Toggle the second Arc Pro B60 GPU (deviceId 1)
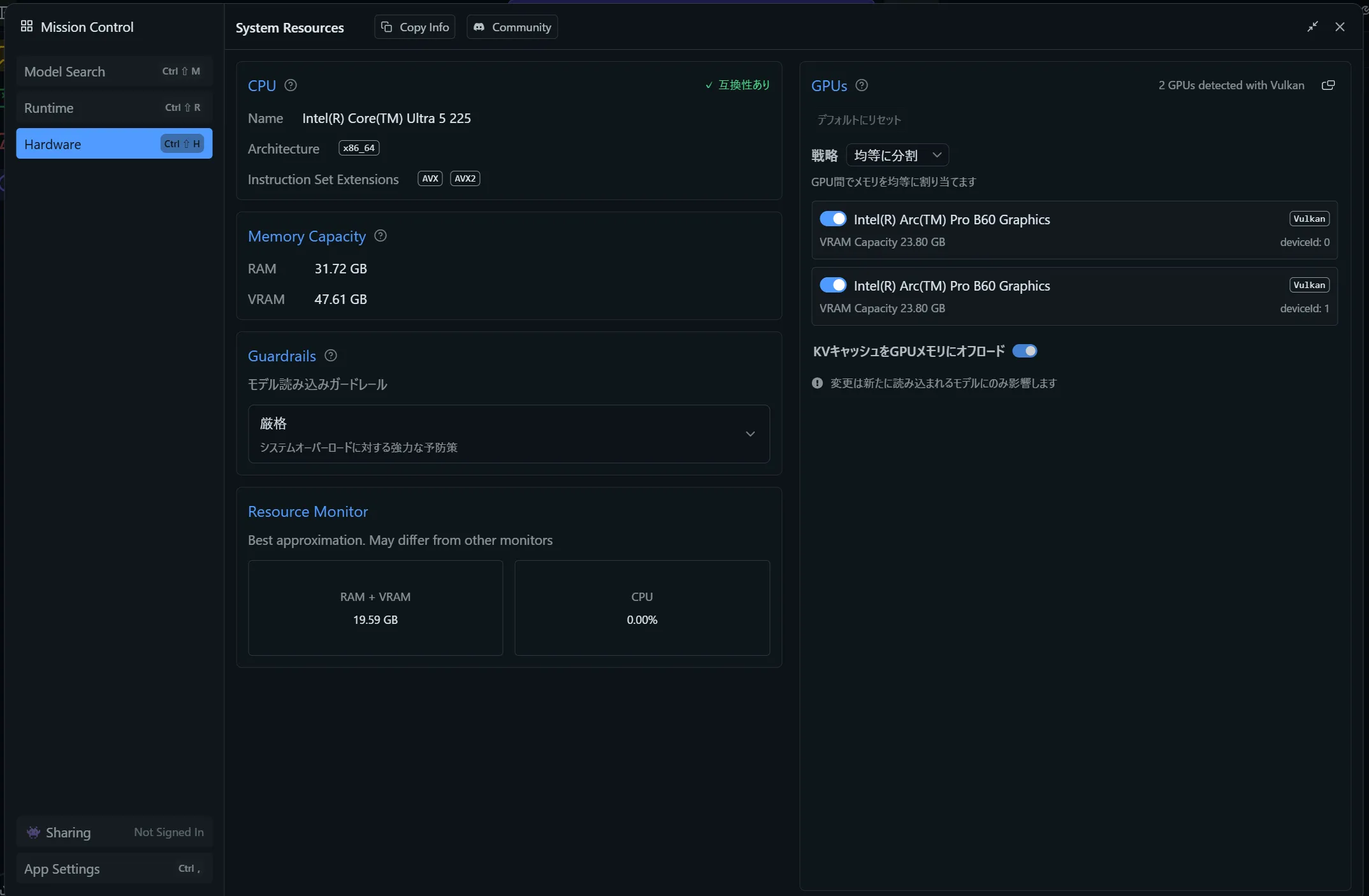Viewport: 1369px width, 896px height. coord(833,285)
